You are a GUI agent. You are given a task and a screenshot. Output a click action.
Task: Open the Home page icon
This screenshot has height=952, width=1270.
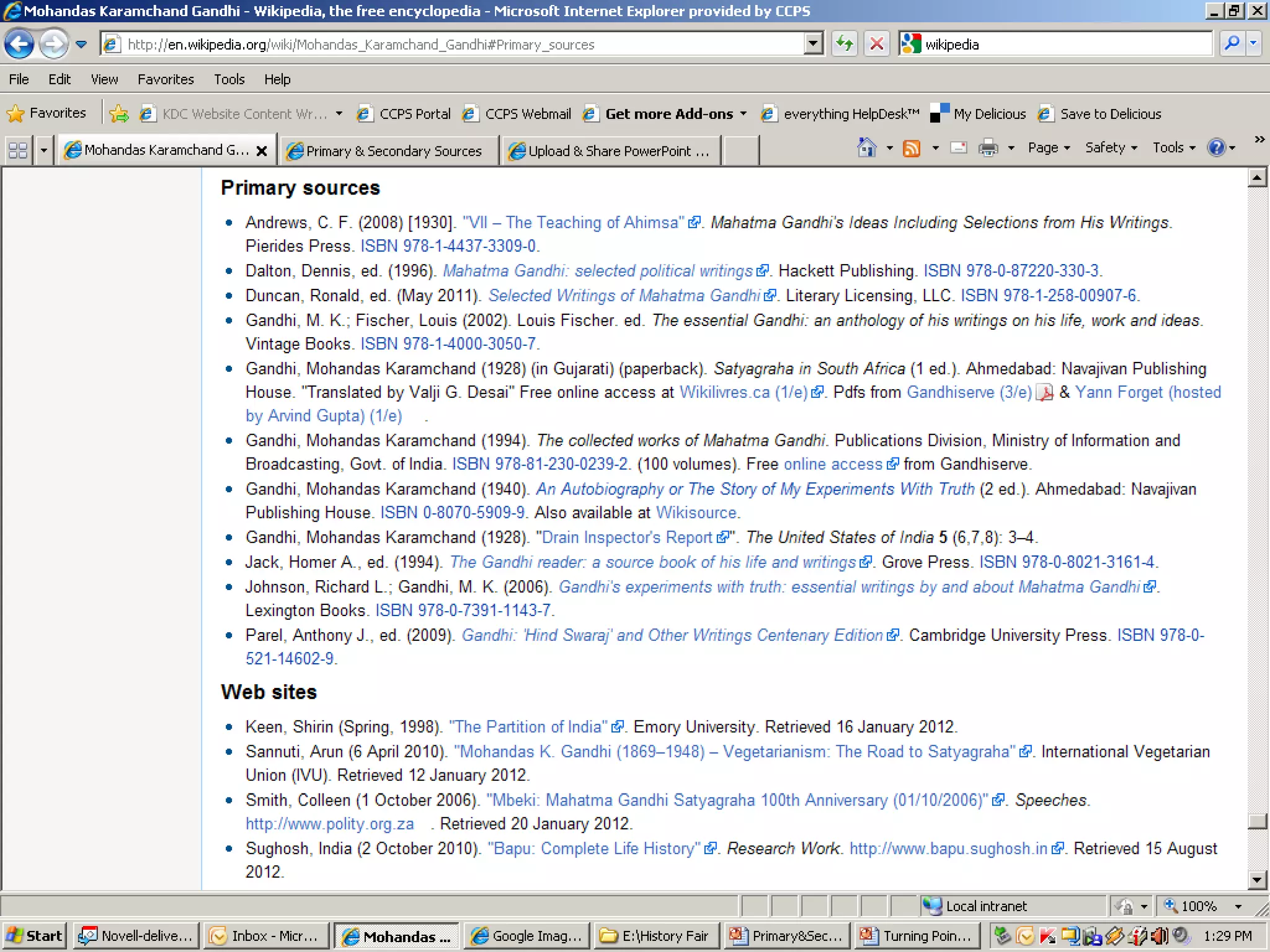click(867, 148)
